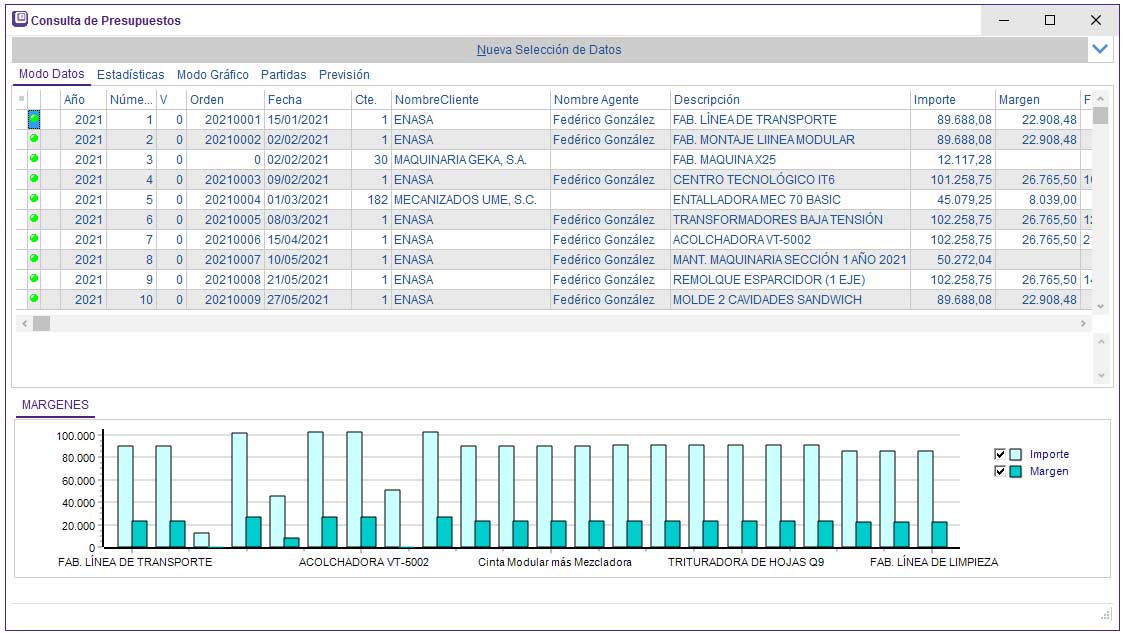Select the MARGENES chart tab
The width and height of the screenshot is (1123, 633).
click(55, 405)
